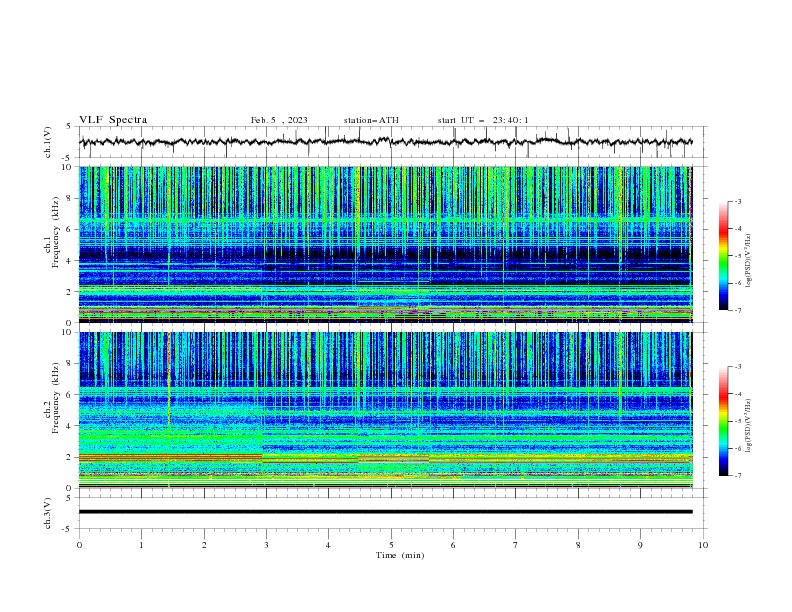The height and width of the screenshot is (612, 792).
Task: Click the date 'Feb. 5 , 2023'
Action: click(279, 120)
